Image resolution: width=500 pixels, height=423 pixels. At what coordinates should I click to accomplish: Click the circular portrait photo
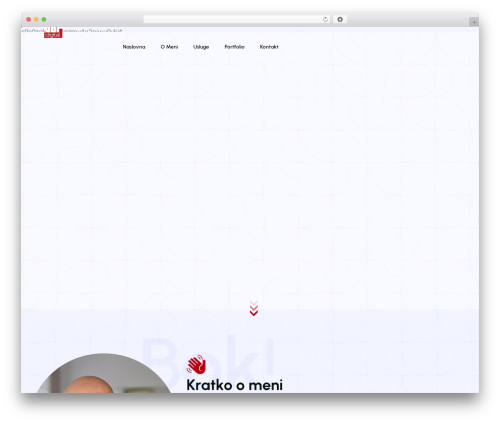(x=103, y=373)
